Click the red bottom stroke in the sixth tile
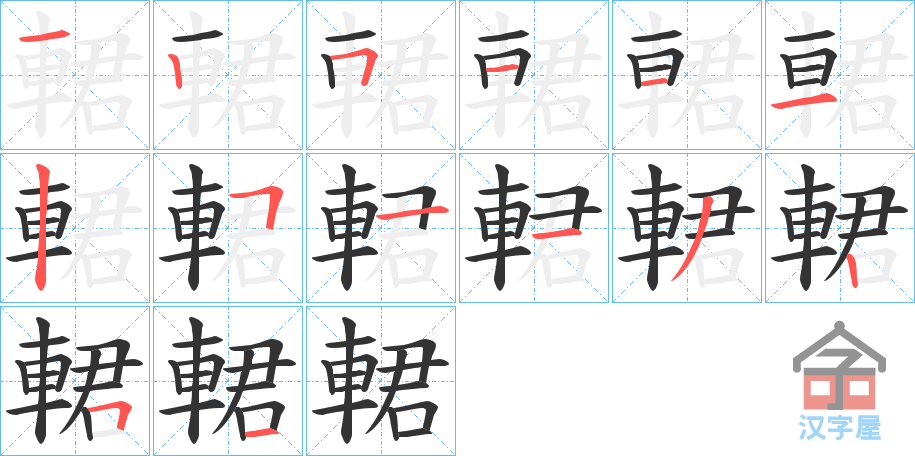The height and width of the screenshot is (456, 915). pos(804,103)
